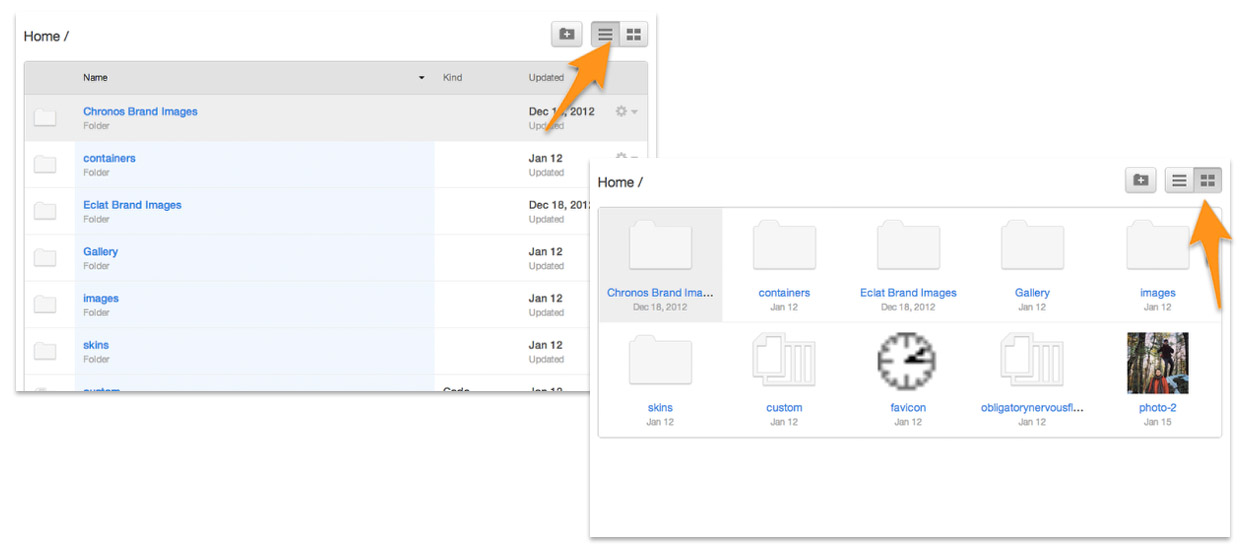Screen dimensions: 1246x552
Task: Click folder icon of Gallery list row
Action: pyautogui.click(x=45, y=257)
